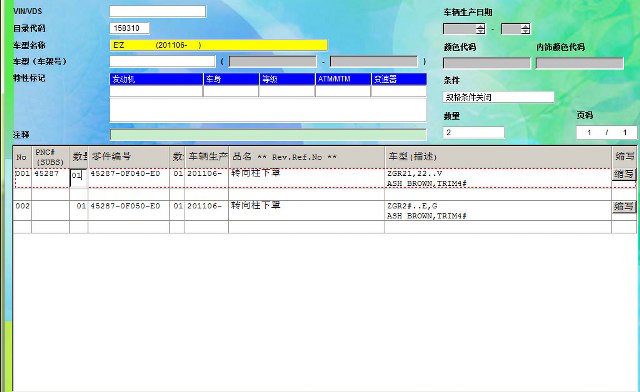Viewport: 640px width, 392px height.
Task: Click the 缩写 column header
Action: tap(624, 157)
